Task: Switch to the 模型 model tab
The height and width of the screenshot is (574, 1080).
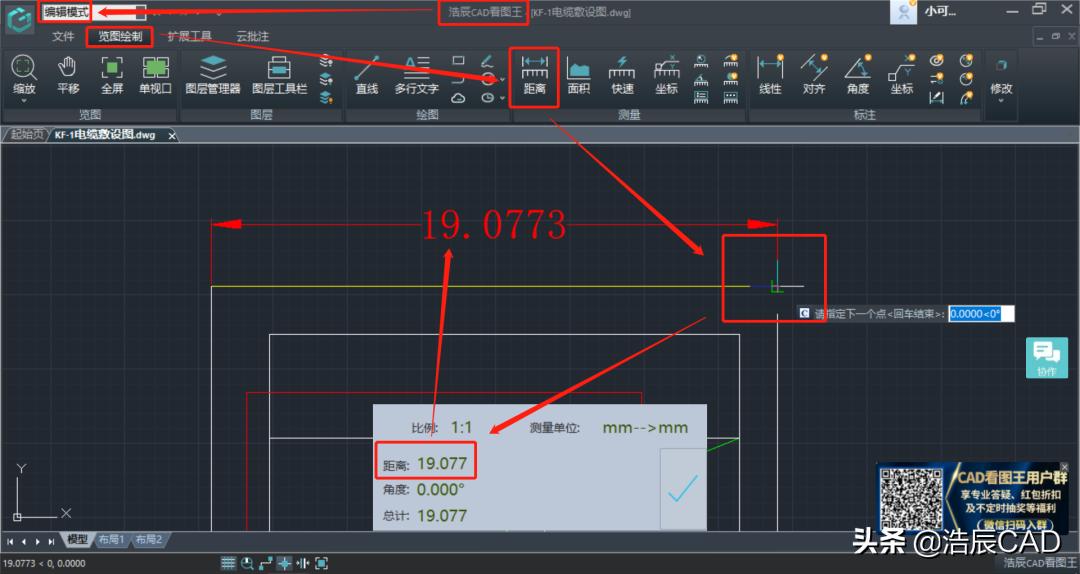Action: (77, 540)
